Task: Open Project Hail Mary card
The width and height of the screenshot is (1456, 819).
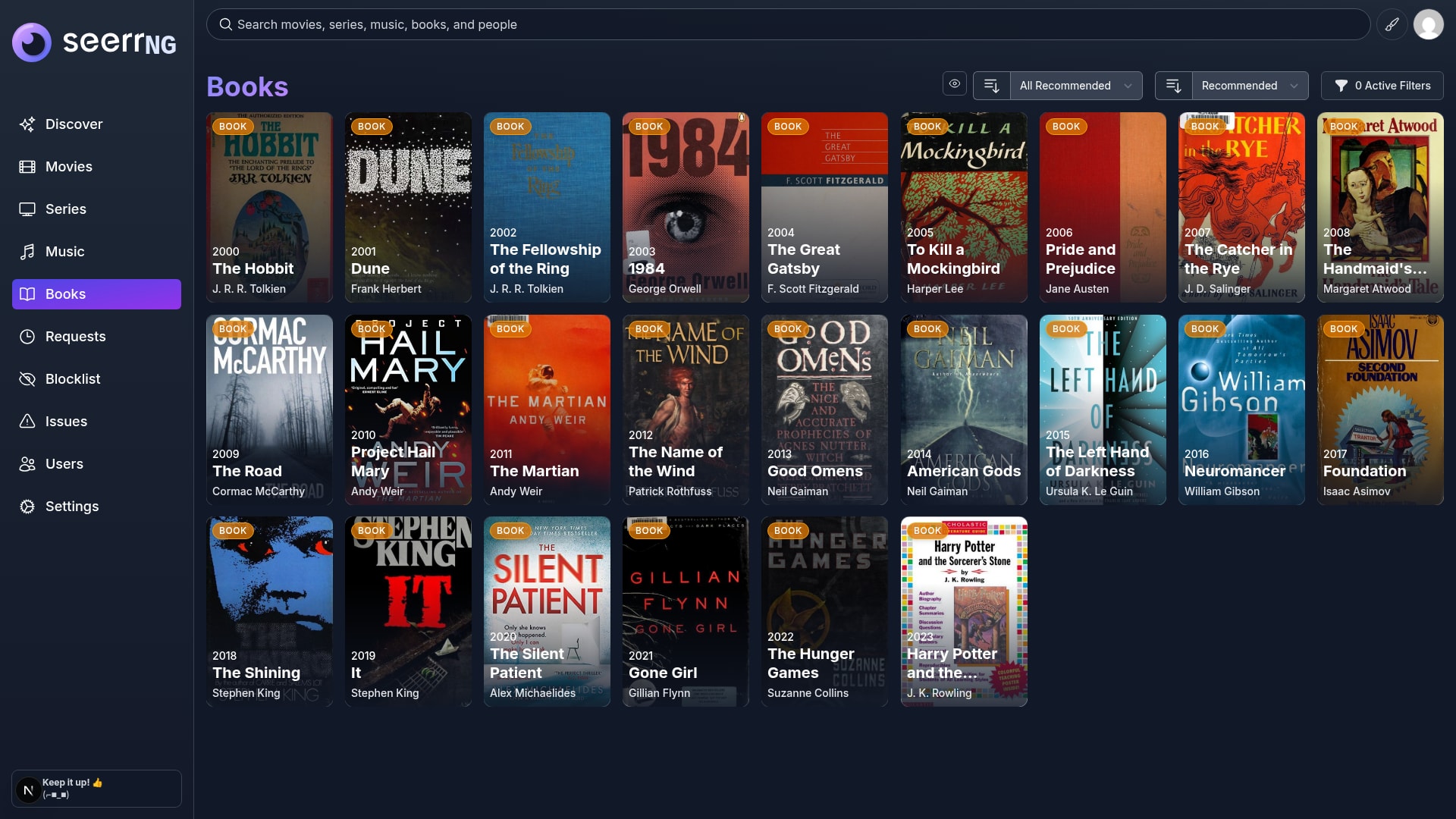Action: (x=408, y=410)
